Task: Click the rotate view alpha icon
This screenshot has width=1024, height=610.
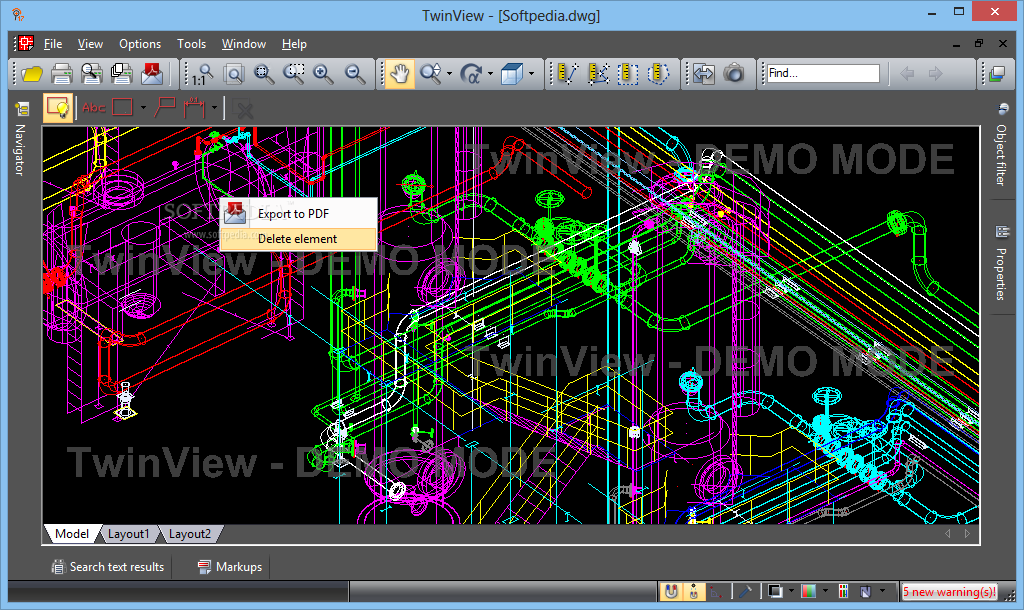Action: pyautogui.click(x=470, y=74)
